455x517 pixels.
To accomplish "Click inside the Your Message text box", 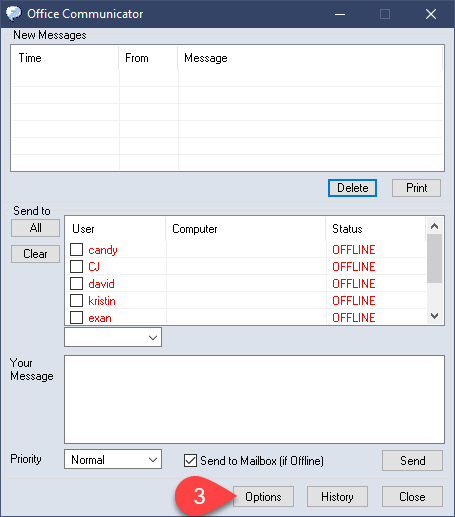I will point(254,399).
